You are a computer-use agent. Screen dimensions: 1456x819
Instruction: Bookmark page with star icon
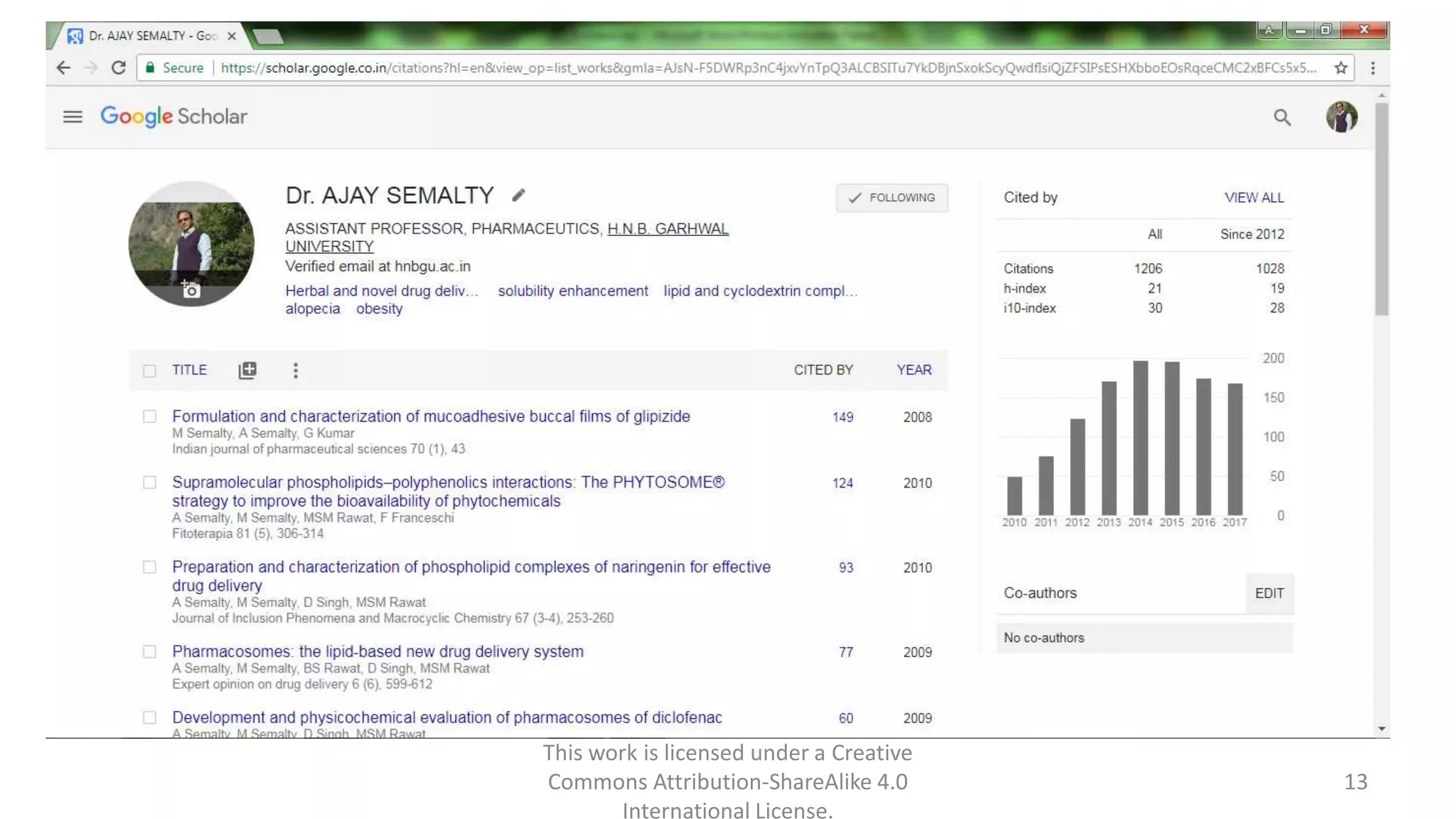coord(1341,68)
